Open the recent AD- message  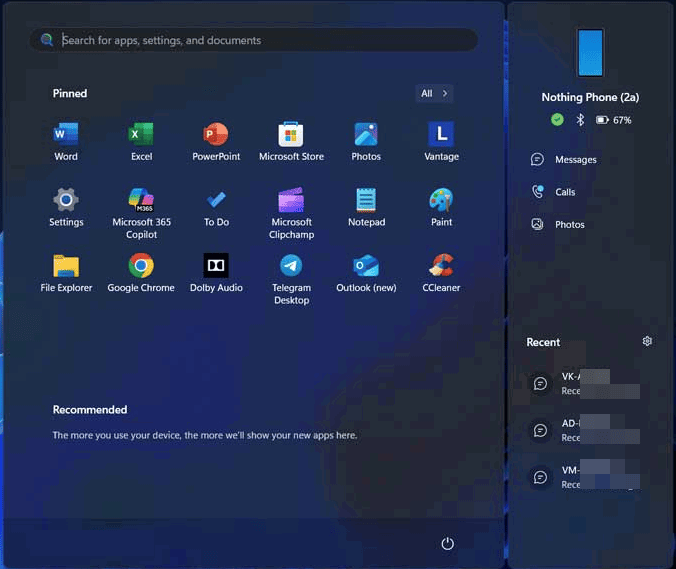pyautogui.click(x=585, y=430)
